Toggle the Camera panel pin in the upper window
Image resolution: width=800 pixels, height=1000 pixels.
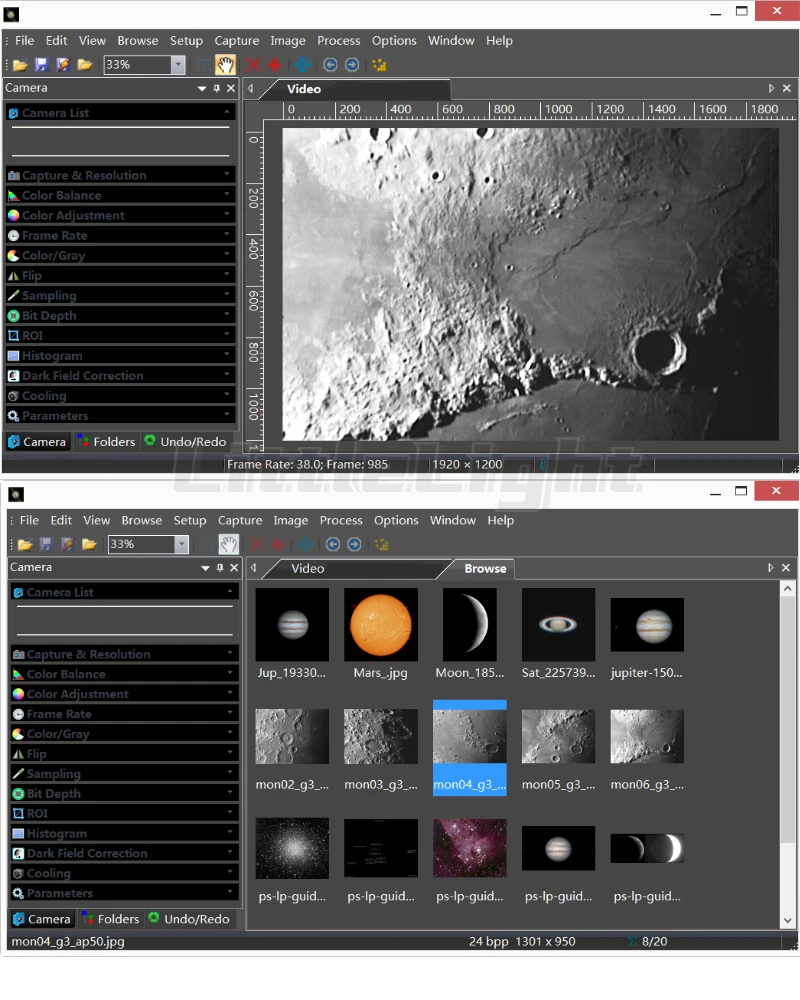pyautogui.click(x=217, y=89)
